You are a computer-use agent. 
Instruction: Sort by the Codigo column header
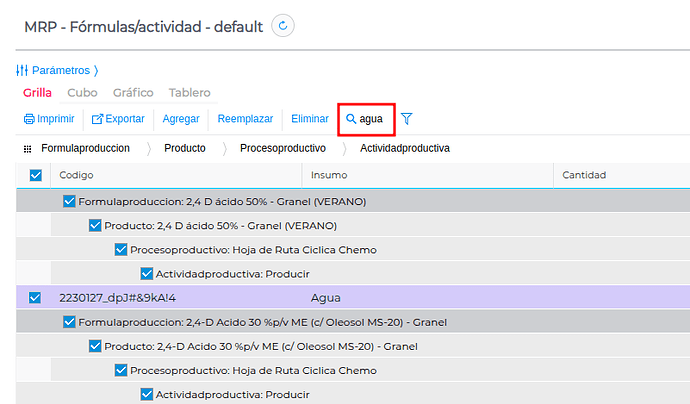76,175
